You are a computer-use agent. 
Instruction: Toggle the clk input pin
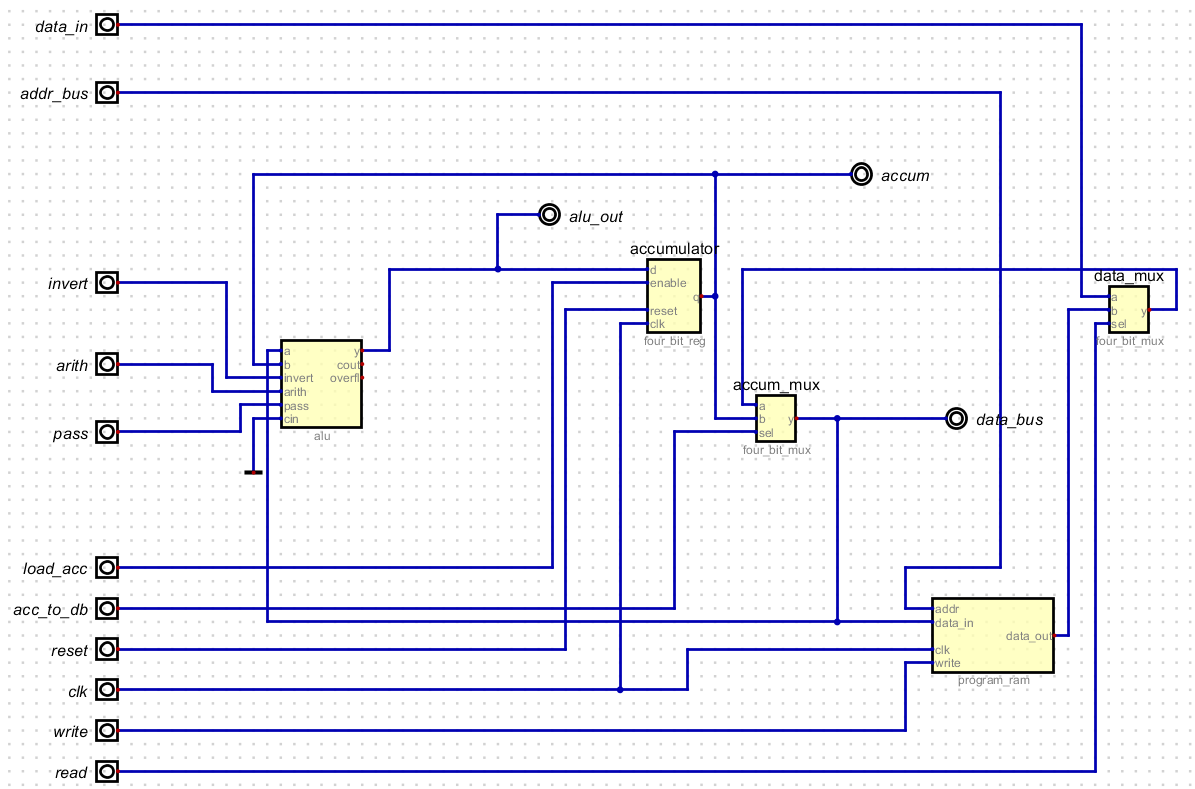(x=105, y=690)
